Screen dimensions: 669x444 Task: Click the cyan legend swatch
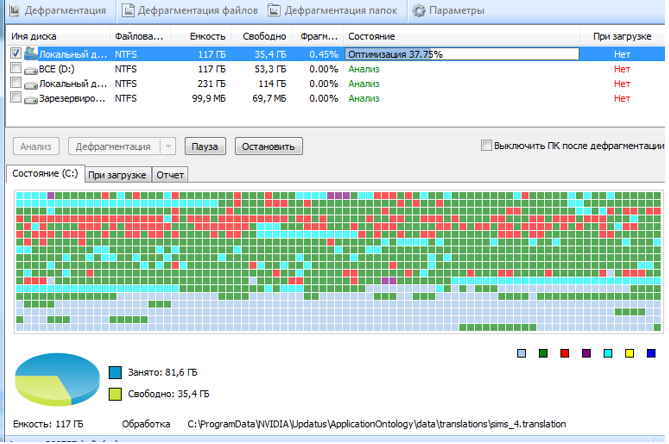[x=608, y=353]
